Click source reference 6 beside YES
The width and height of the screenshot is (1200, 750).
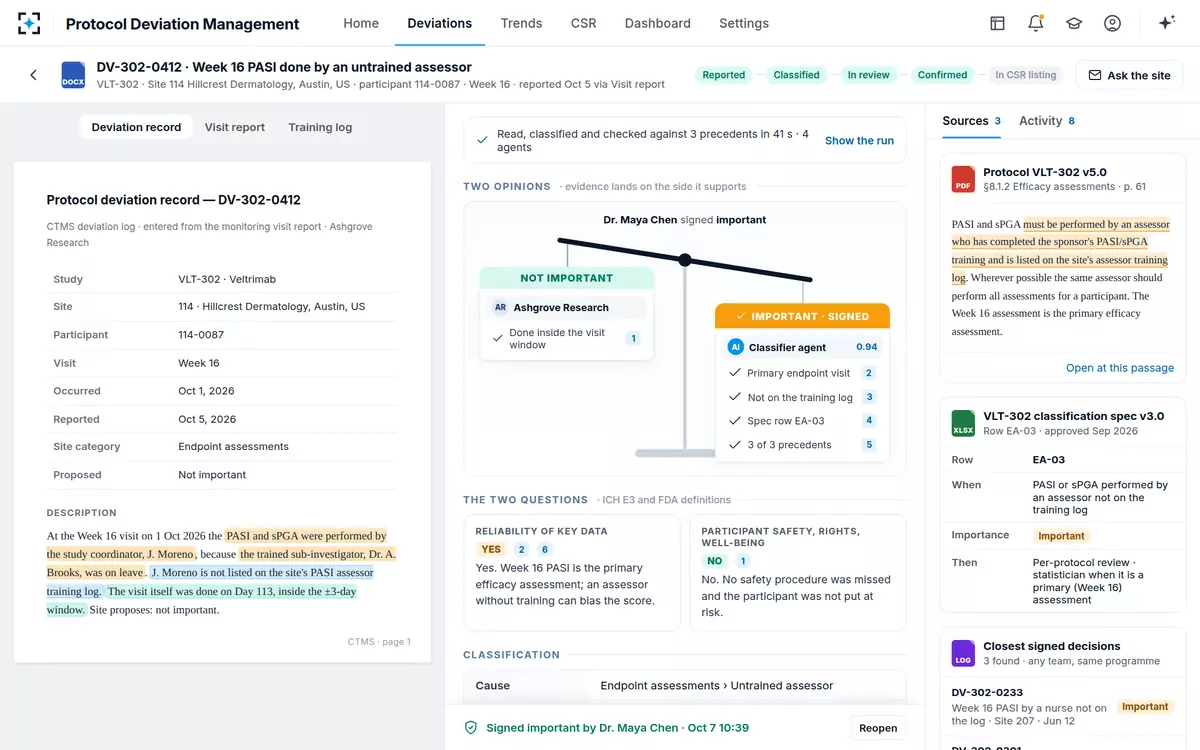point(545,549)
